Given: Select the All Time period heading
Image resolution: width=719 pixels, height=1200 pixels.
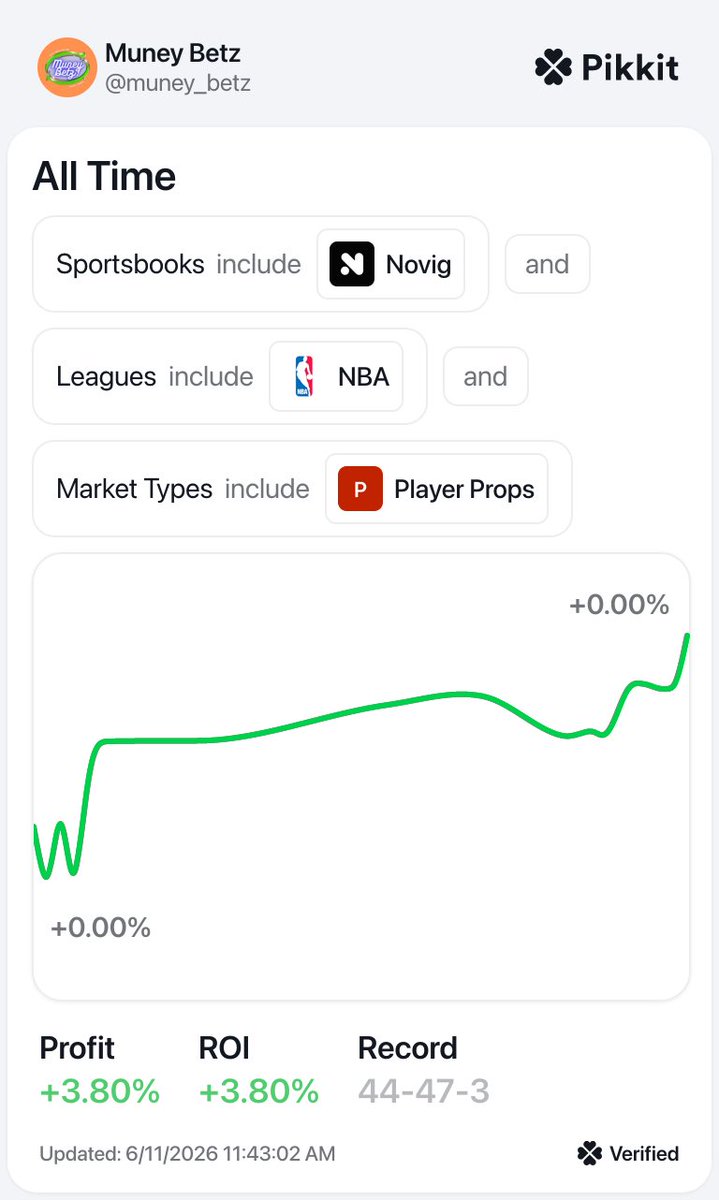Looking at the screenshot, I should [x=104, y=177].
